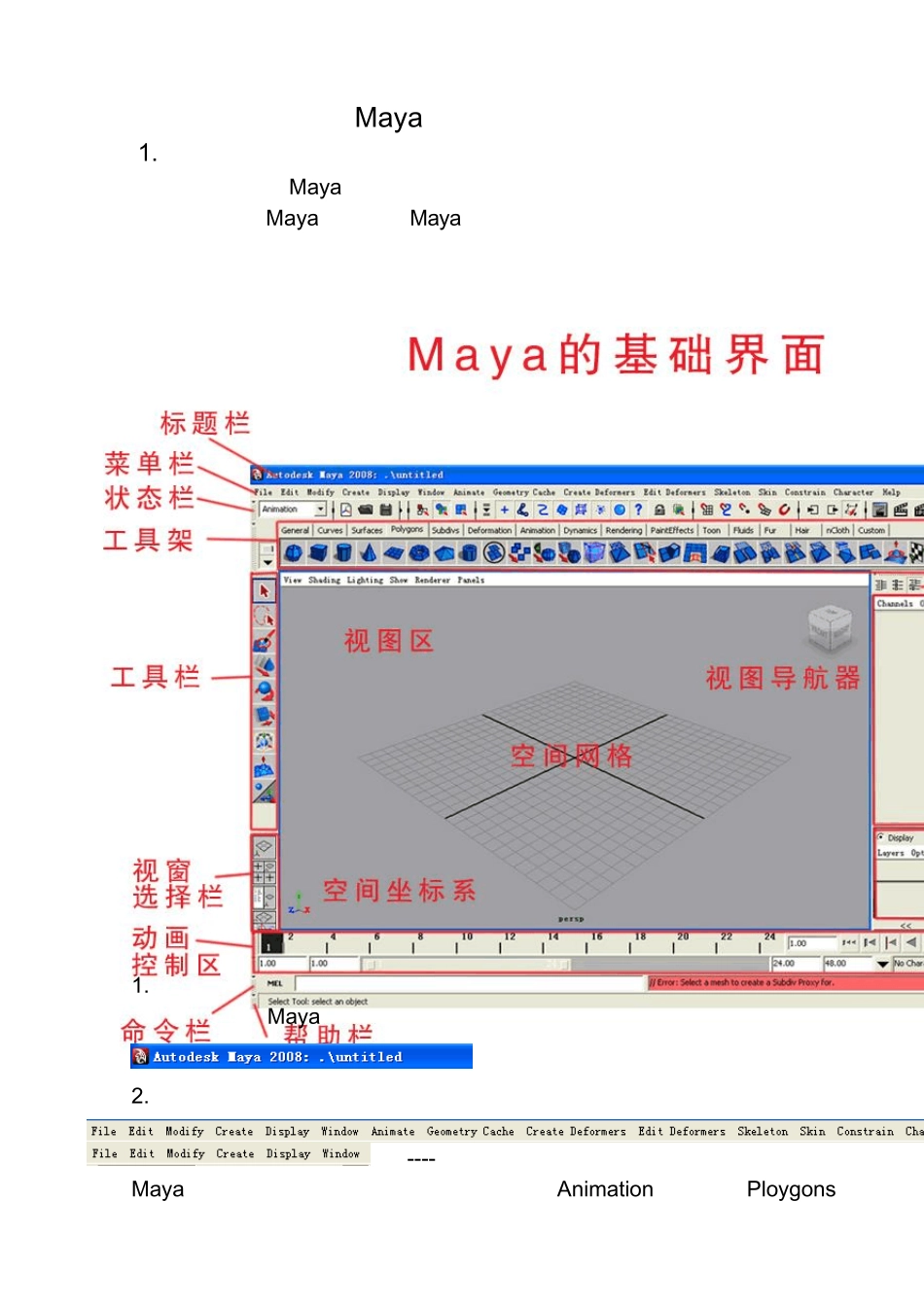The image size is (924, 1307).
Task: Enable snap to grids plus icon
Action: click(504, 510)
